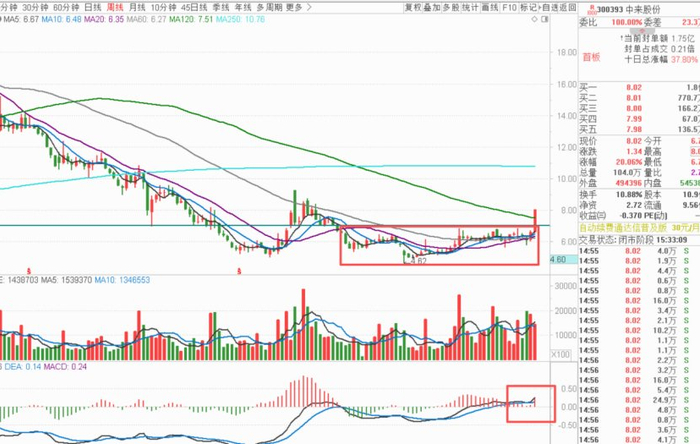Click the volume MA10: 1346553 label
Viewport: 700px width, 444px height.
[x=122, y=280]
